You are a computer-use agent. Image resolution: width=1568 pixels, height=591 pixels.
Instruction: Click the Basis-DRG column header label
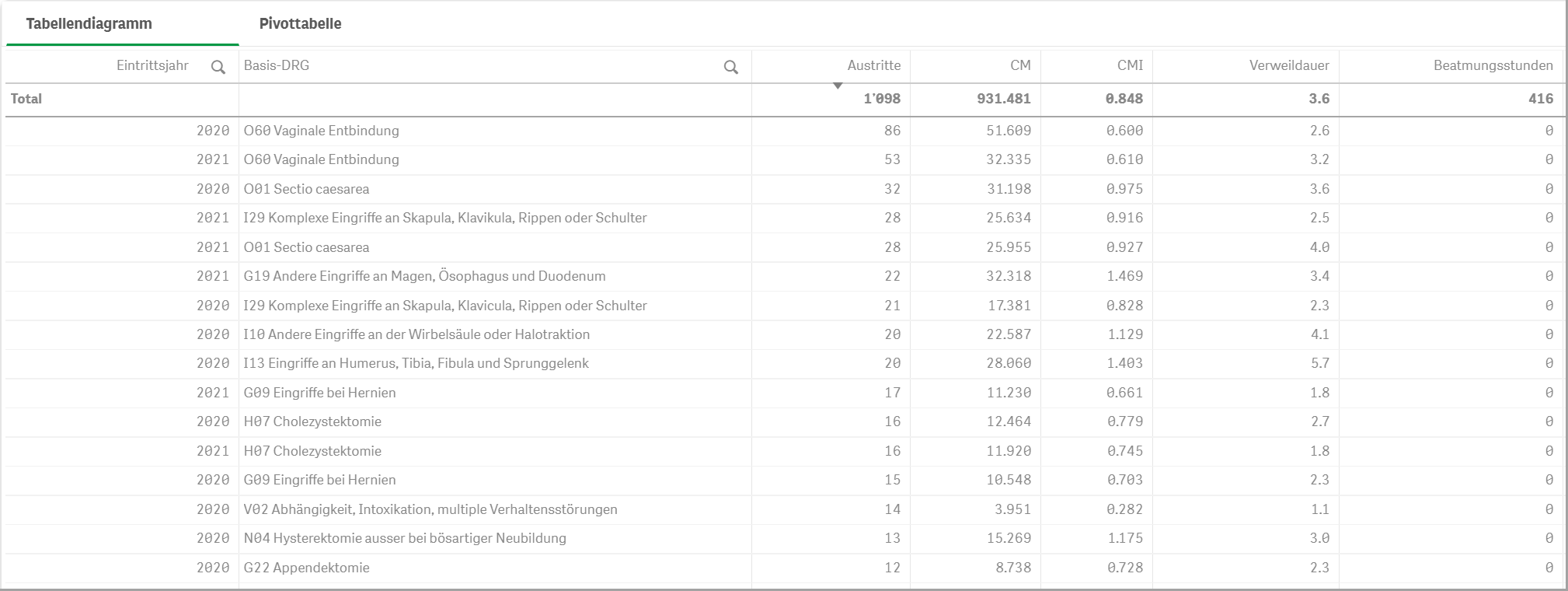tap(277, 65)
